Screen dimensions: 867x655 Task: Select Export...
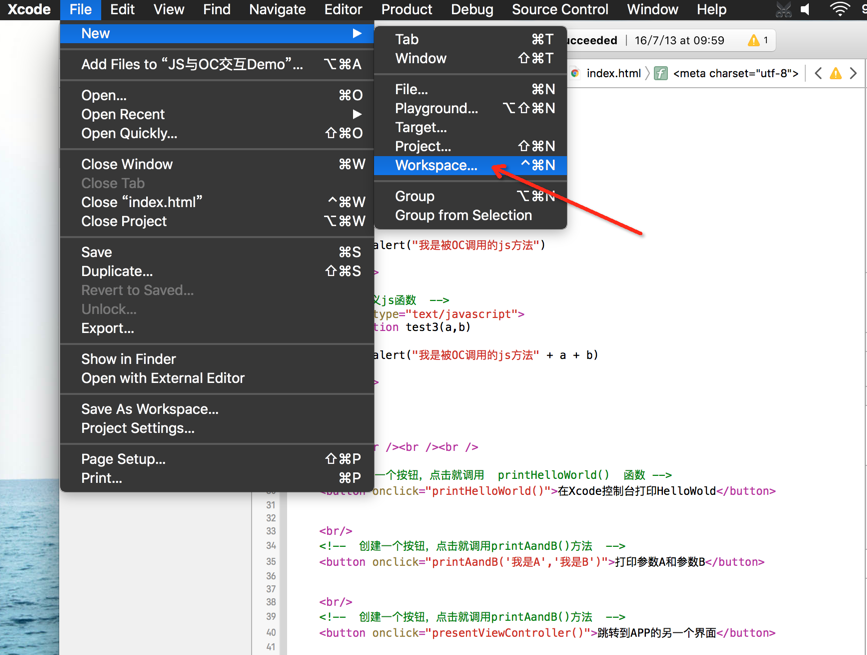click(x=217, y=328)
